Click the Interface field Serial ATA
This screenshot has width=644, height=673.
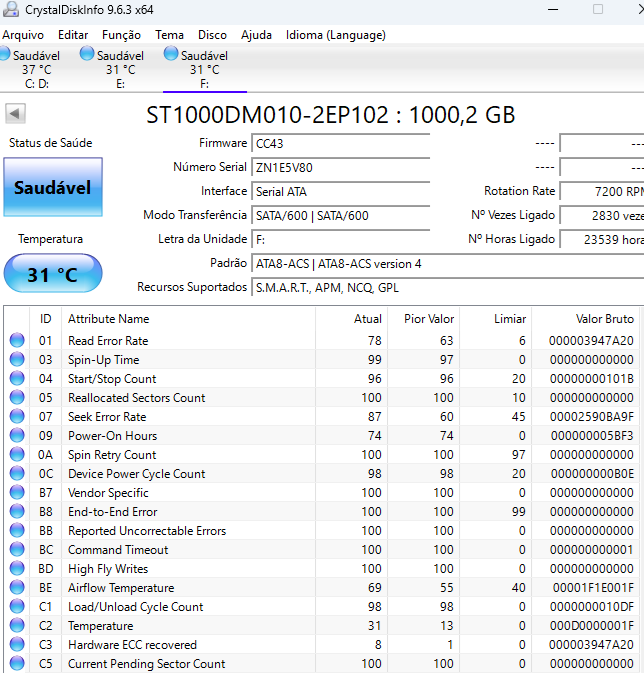click(340, 191)
